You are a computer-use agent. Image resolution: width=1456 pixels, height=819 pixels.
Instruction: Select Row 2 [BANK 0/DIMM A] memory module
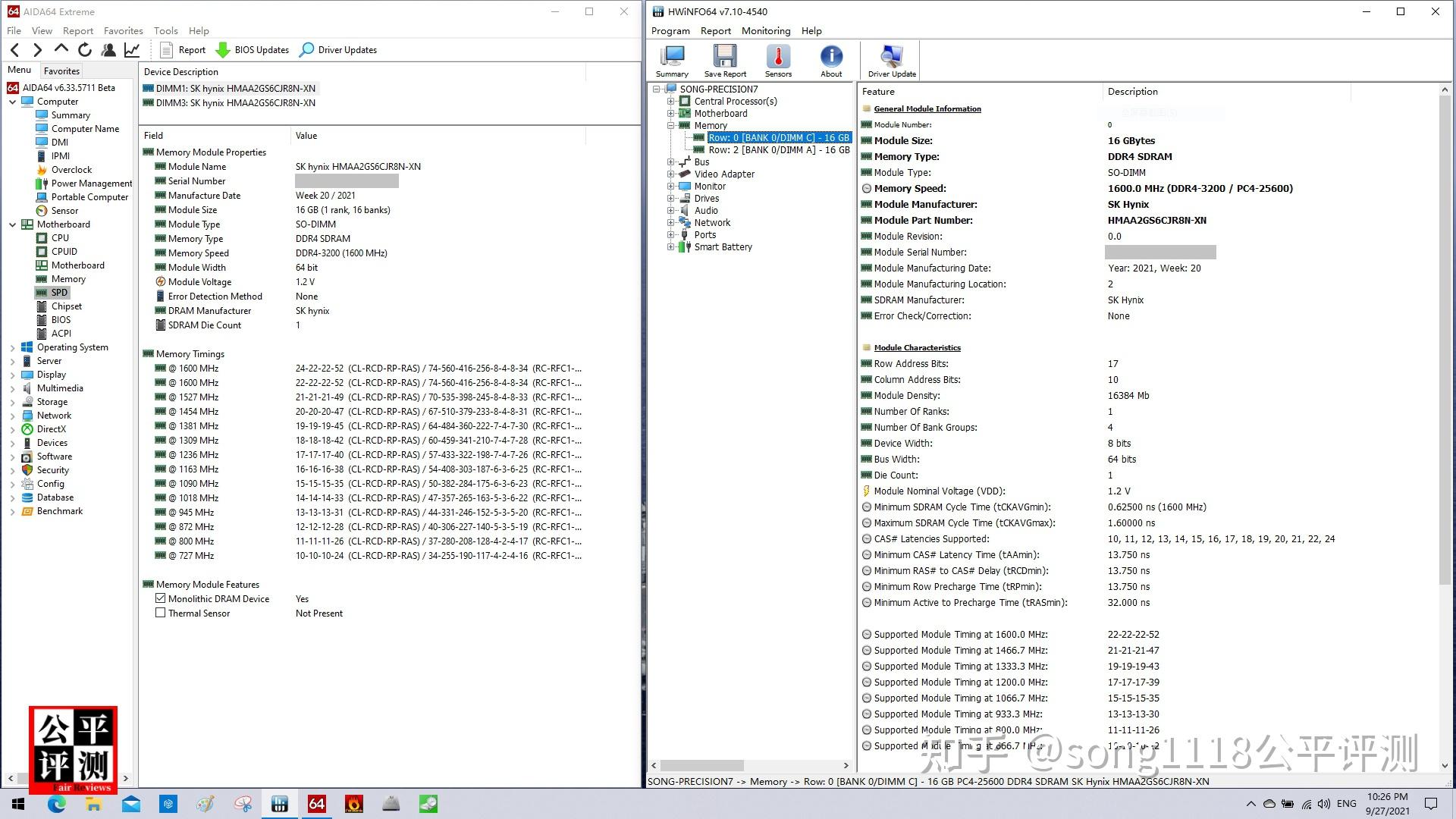point(777,149)
